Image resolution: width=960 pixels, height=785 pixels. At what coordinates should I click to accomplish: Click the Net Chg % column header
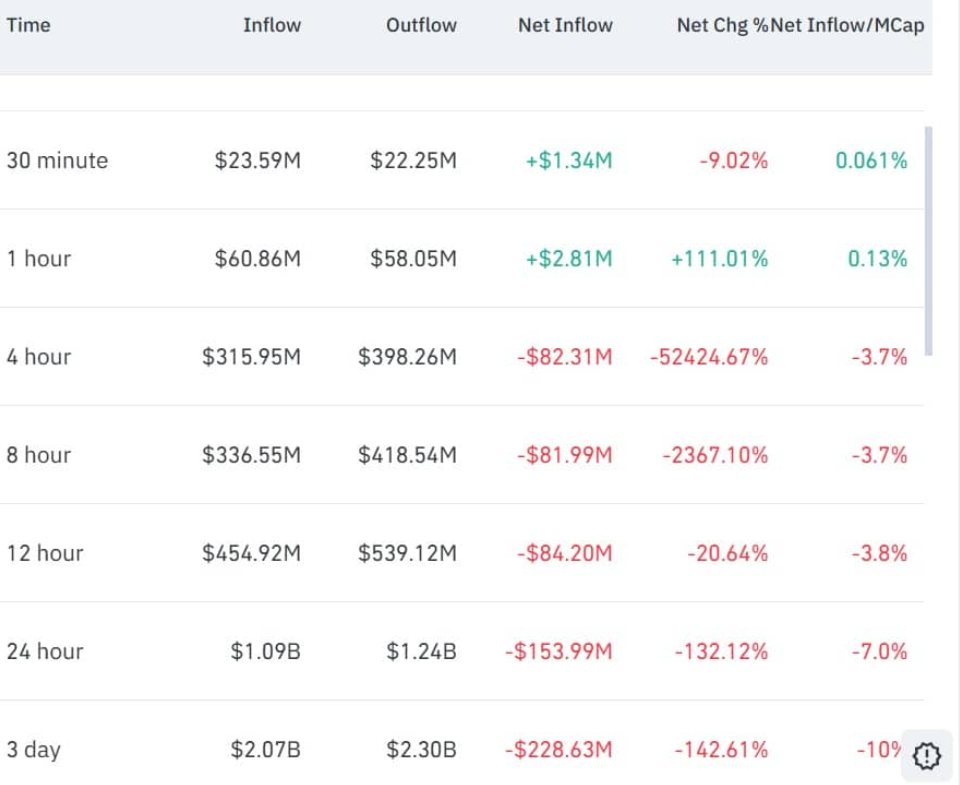point(722,26)
